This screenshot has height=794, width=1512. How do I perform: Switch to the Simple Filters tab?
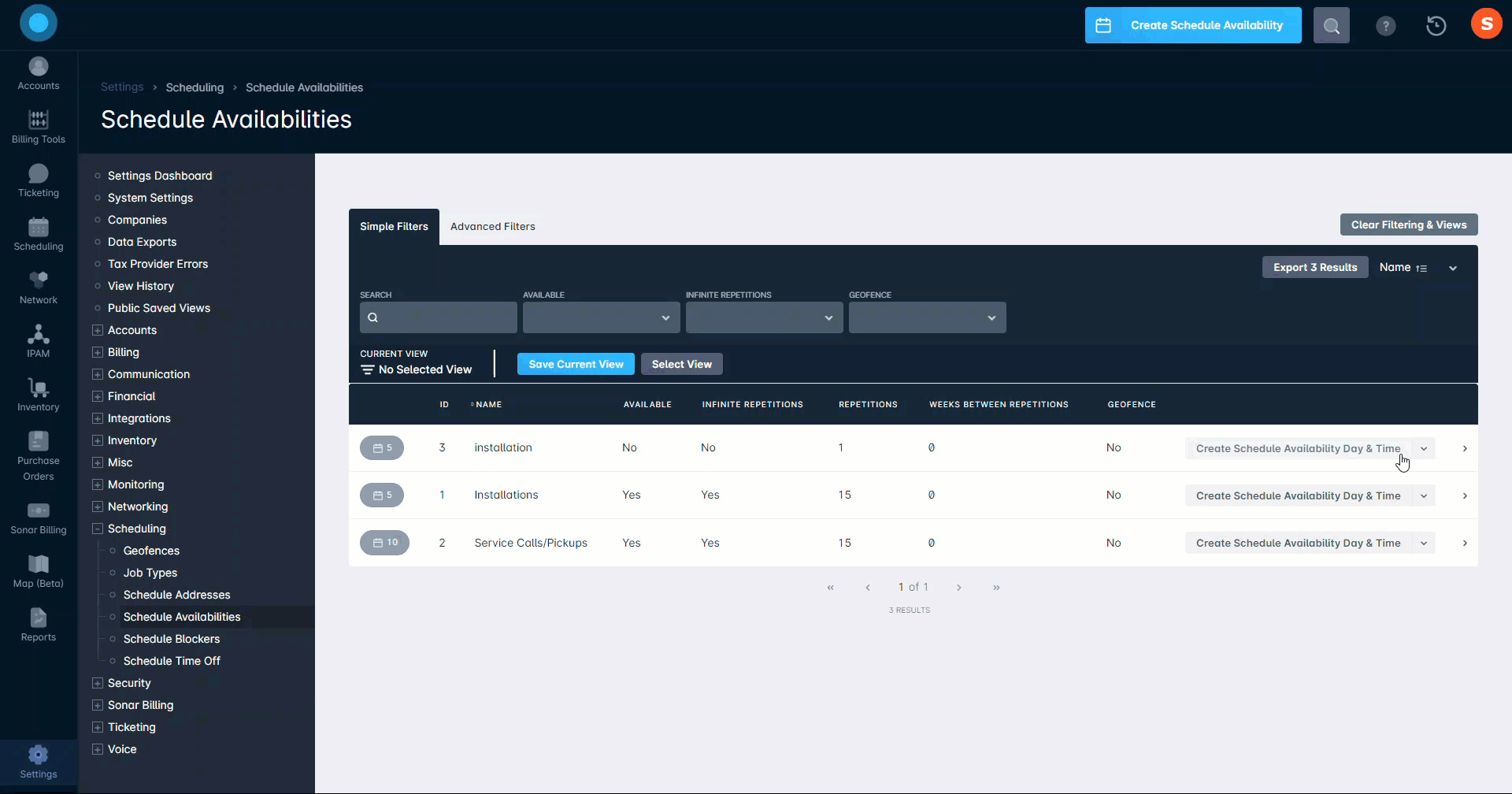click(394, 227)
